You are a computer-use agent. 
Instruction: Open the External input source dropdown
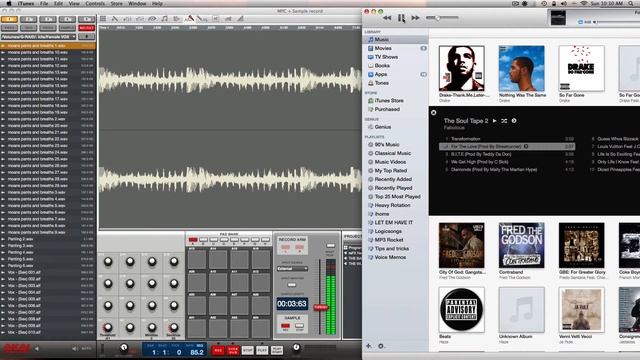(292, 269)
